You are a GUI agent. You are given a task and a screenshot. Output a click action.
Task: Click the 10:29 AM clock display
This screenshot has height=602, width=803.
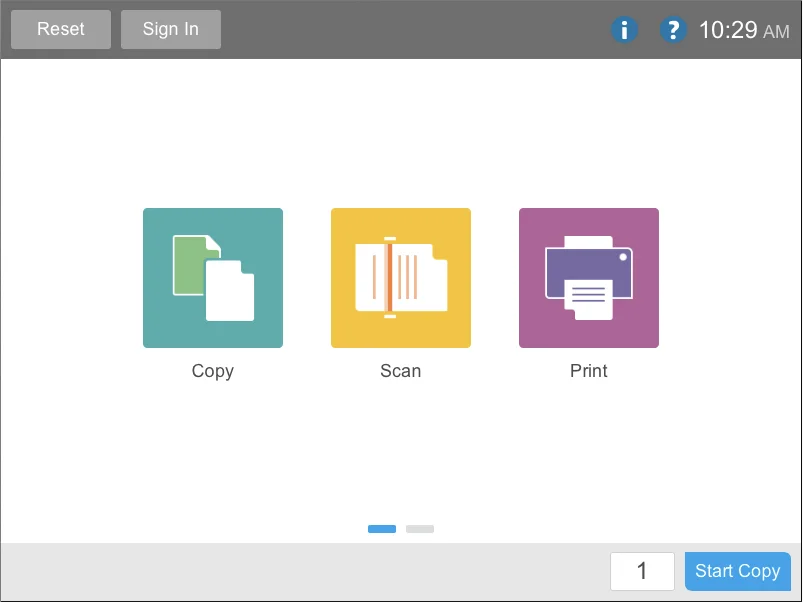[744, 30]
